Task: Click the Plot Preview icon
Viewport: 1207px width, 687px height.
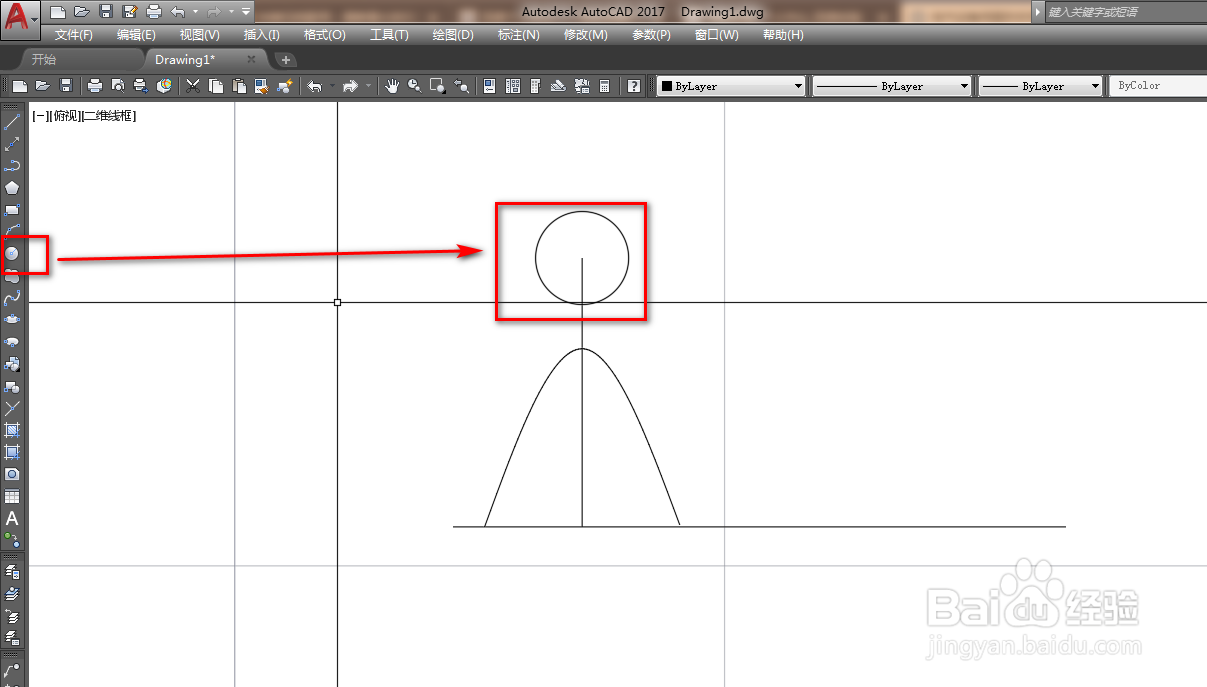Action: click(118, 86)
